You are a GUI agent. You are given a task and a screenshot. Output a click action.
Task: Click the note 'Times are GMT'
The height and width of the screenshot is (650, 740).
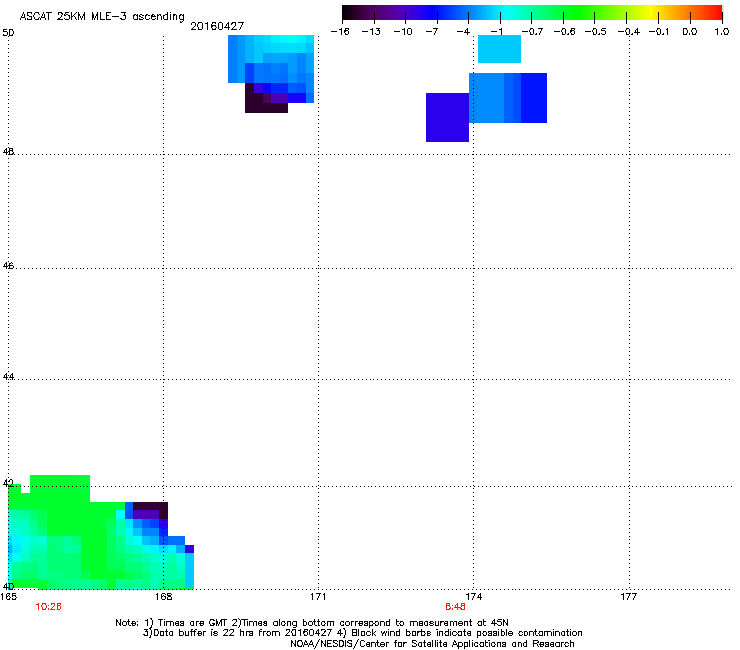[187, 623]
